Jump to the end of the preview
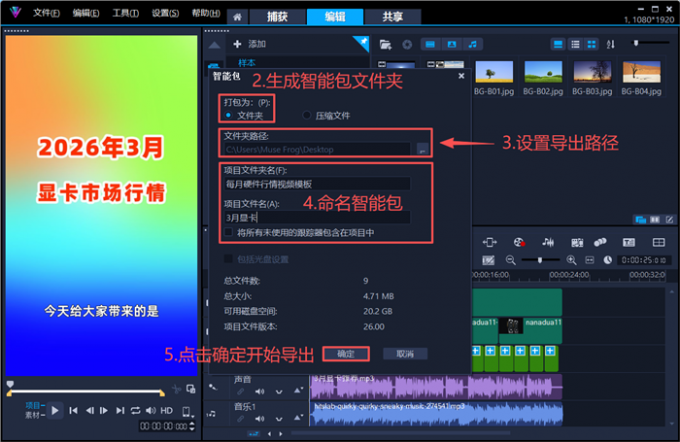Viewport: 680px width, 442px height. [x=120, y=410]
